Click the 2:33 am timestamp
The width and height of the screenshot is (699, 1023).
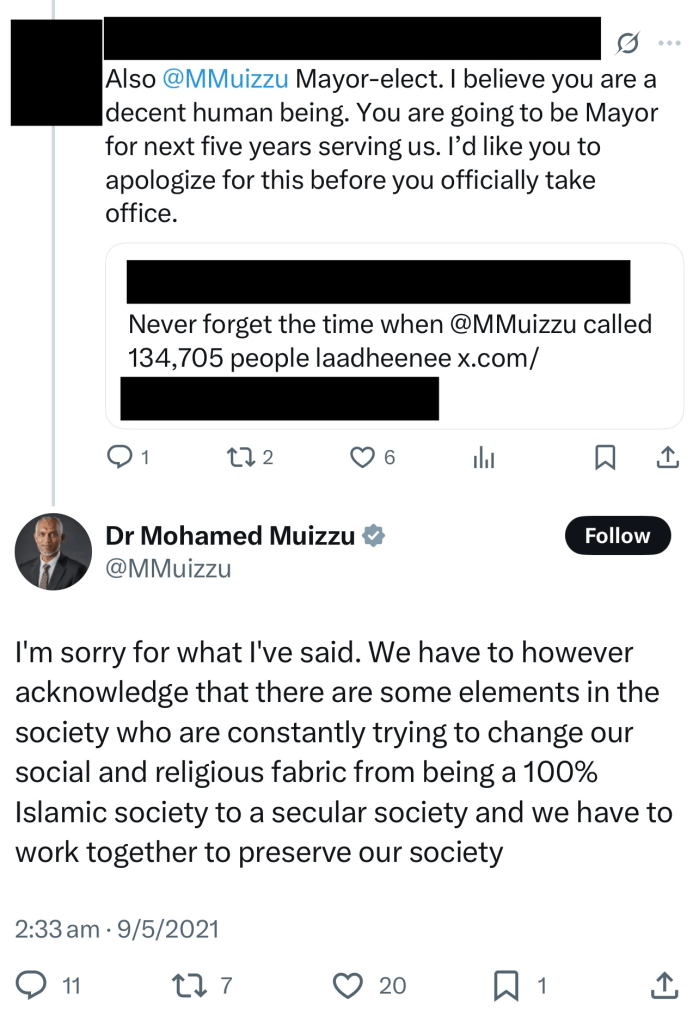click(x=116, y=929)
